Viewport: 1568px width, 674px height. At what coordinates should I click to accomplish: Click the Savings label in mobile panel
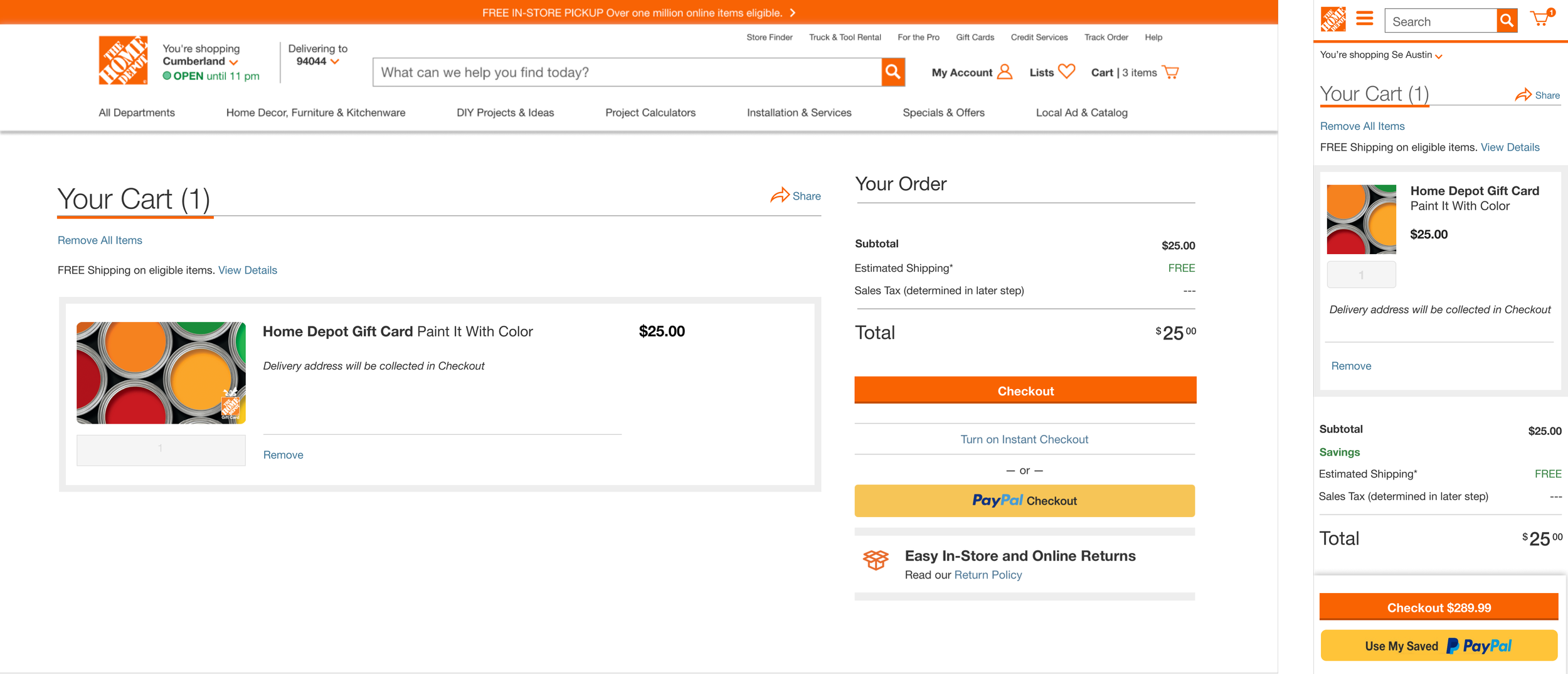click(1339, 452)
